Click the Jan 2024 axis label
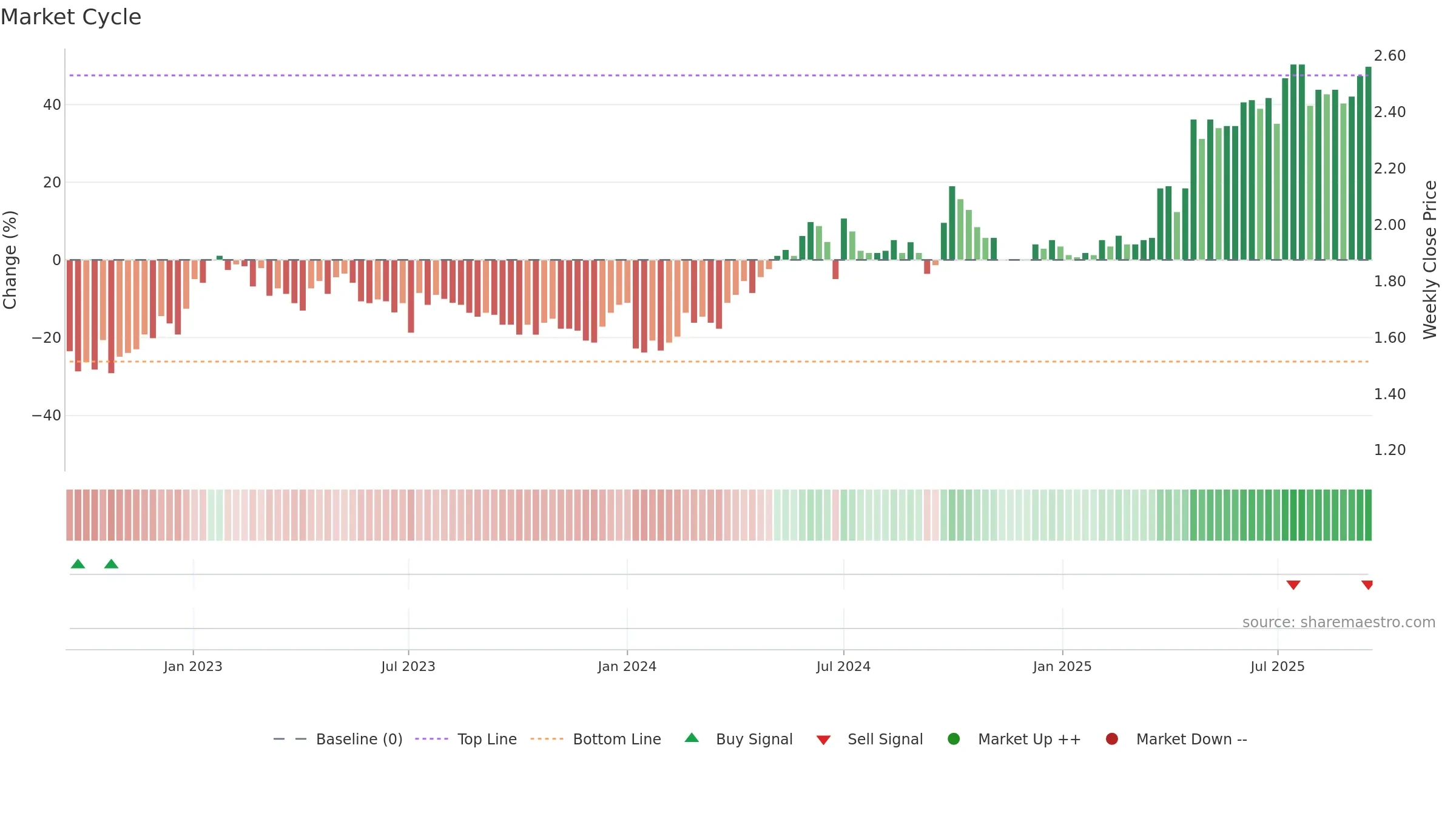 [x=627, y=666]
